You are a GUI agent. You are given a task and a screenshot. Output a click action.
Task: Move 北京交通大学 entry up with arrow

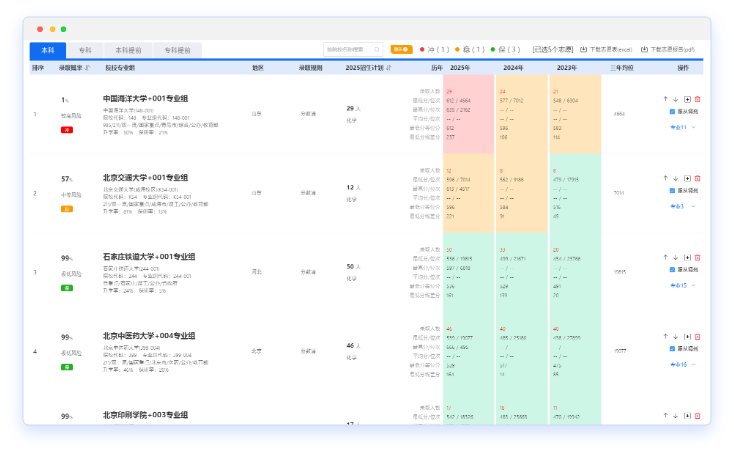(x=665, y=177)
